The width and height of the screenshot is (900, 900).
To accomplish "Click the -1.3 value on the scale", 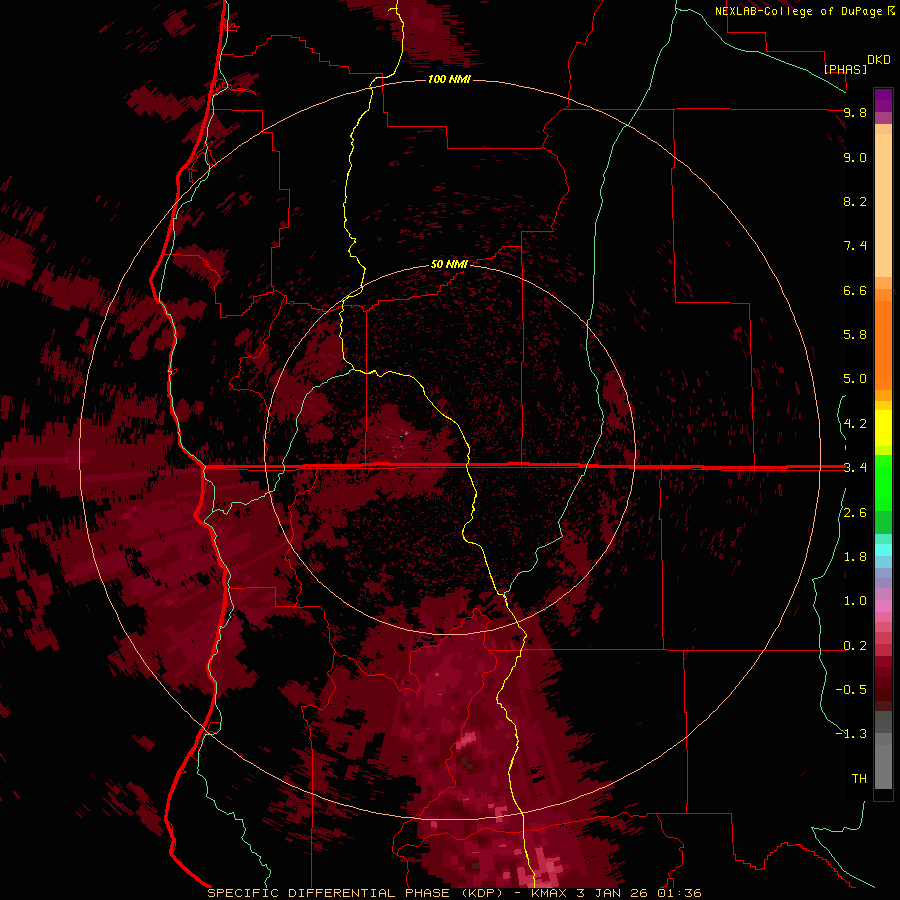I will [851, 734].
